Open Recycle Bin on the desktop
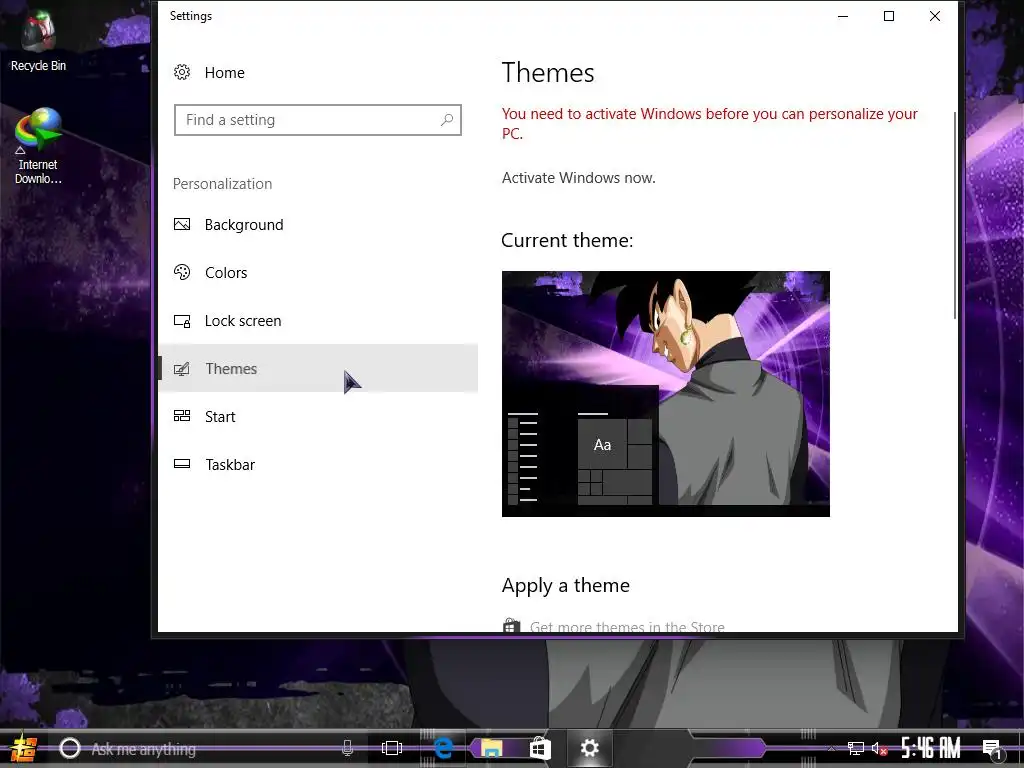This screenshot has height=768, width=1024. (39, 40)
